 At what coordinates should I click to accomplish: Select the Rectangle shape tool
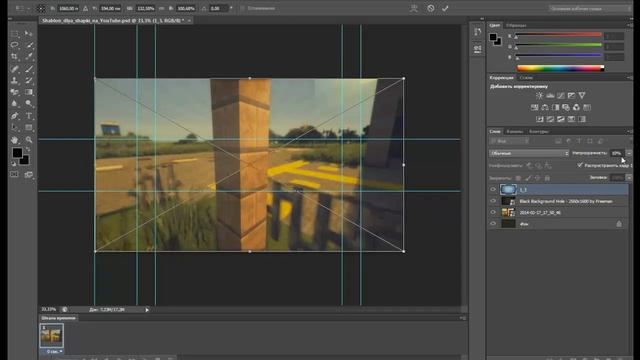tap(29, 128)
